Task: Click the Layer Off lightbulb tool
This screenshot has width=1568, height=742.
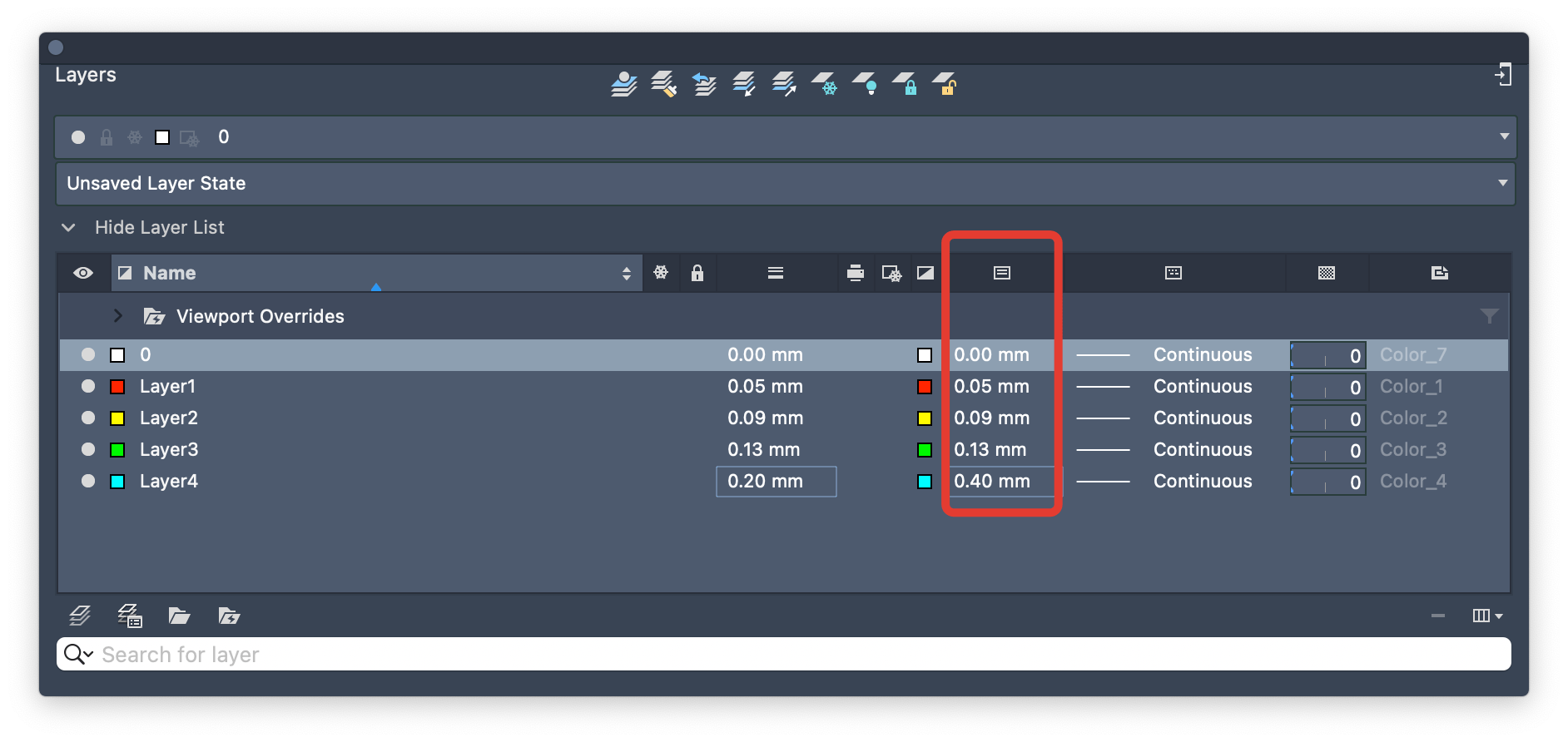Action: [864, 84]
